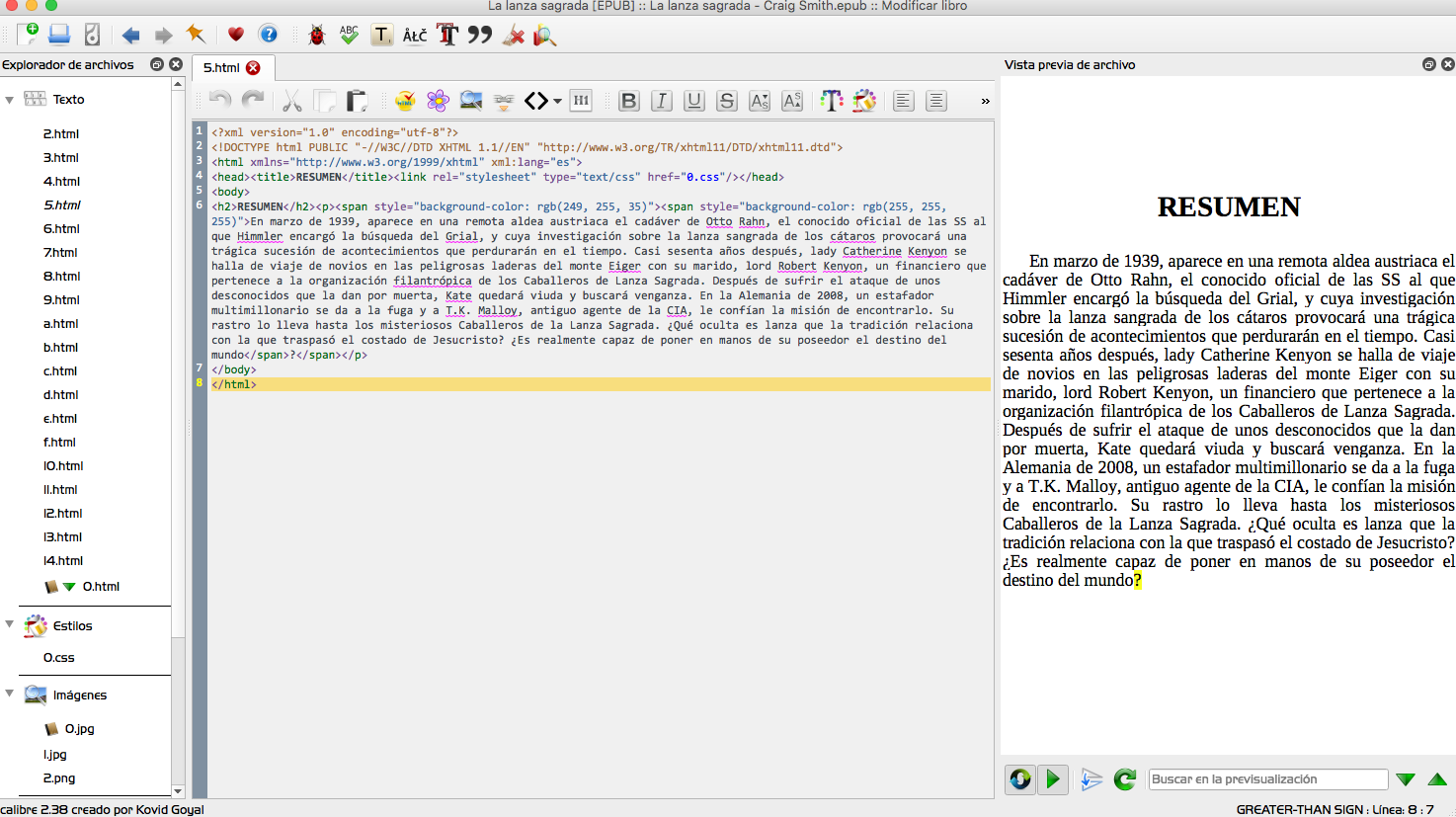The width and height of the screenshot is (1456, 817).
Task: Click the smart quotes icon
Action: point(480,35)
